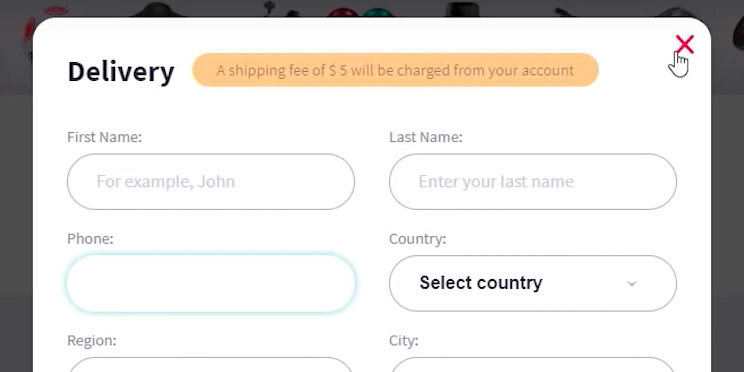Click the Region field at the bottom
Viewport: 744px width, 372px height.
[x=211, y=364]
